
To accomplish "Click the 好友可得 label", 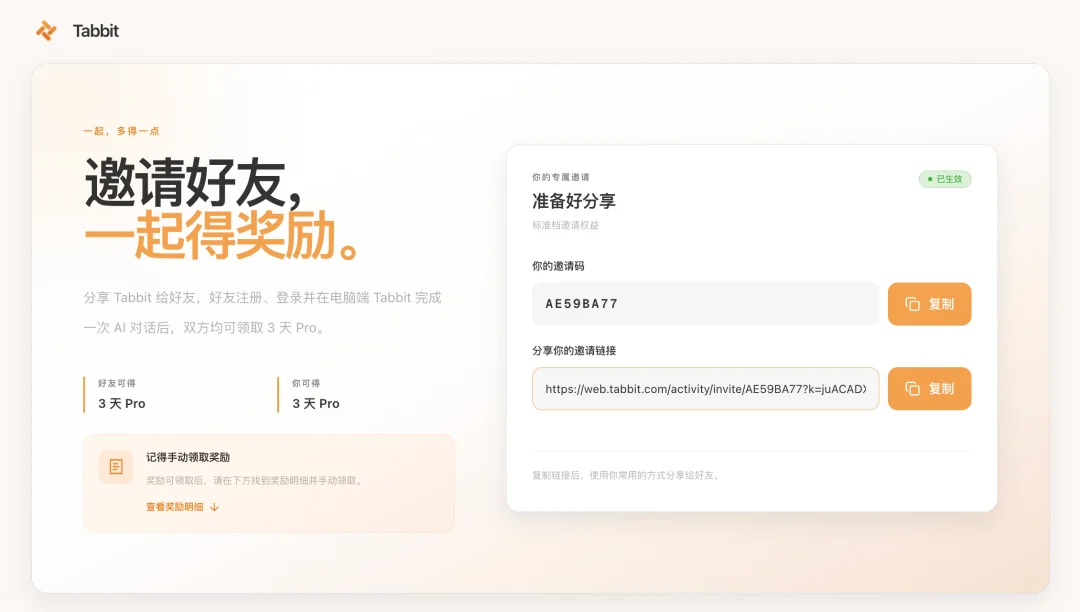I will point(116,383).
